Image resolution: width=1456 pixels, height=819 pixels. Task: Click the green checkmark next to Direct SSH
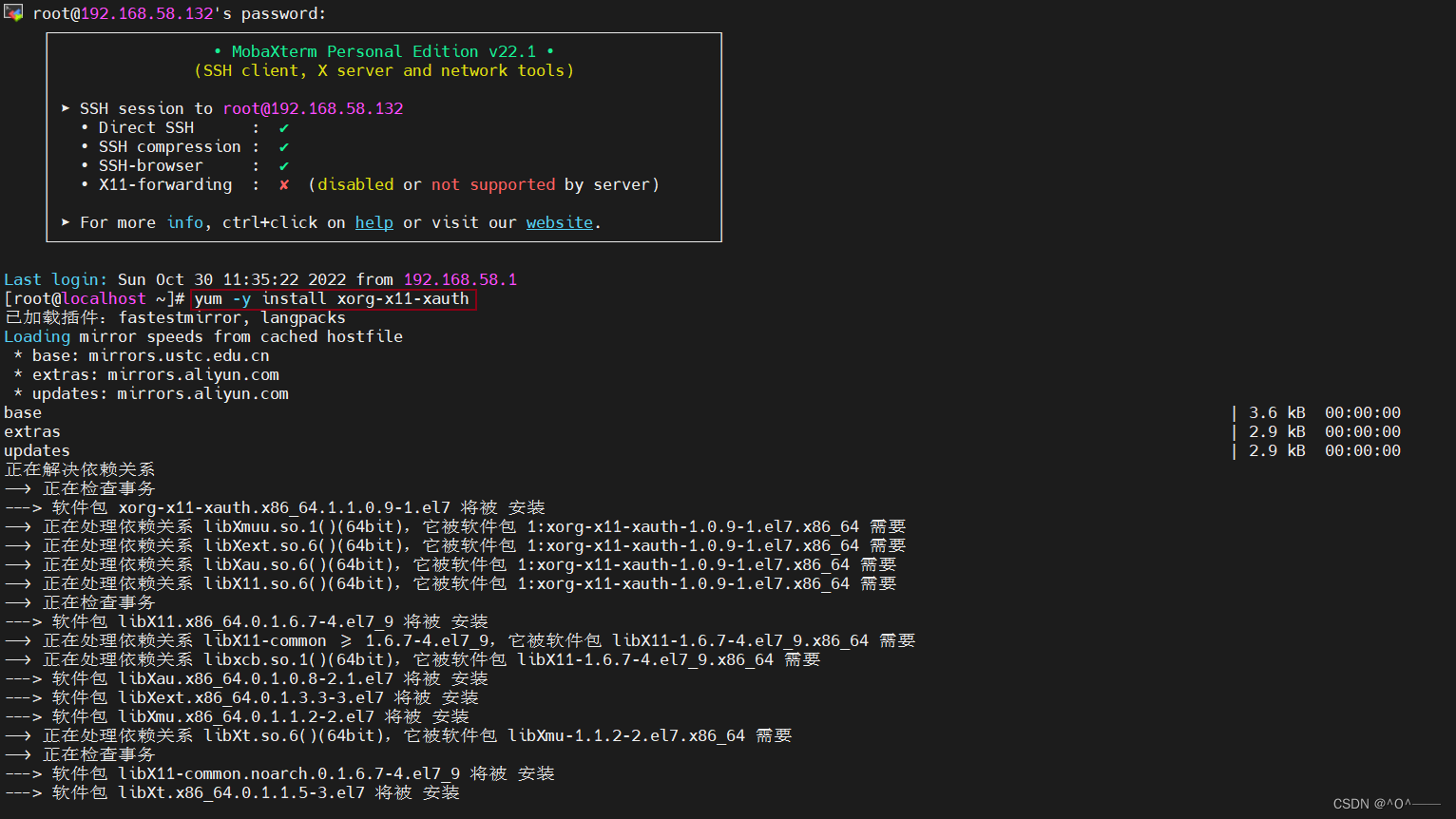tap(282, 126)
